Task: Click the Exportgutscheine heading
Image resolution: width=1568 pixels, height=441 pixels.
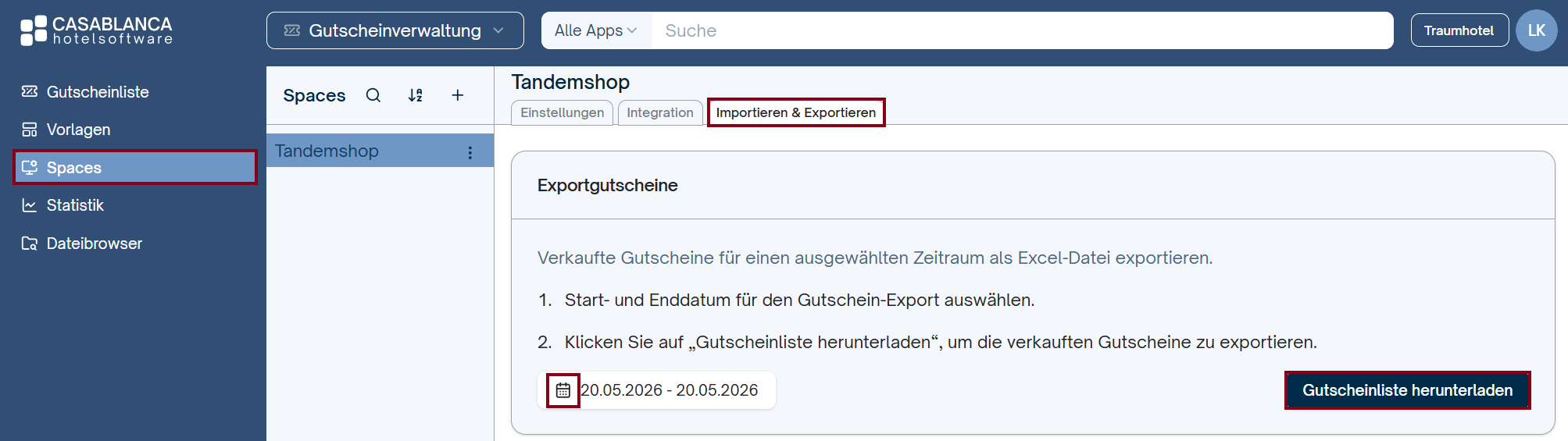Action: click(608, 186)
